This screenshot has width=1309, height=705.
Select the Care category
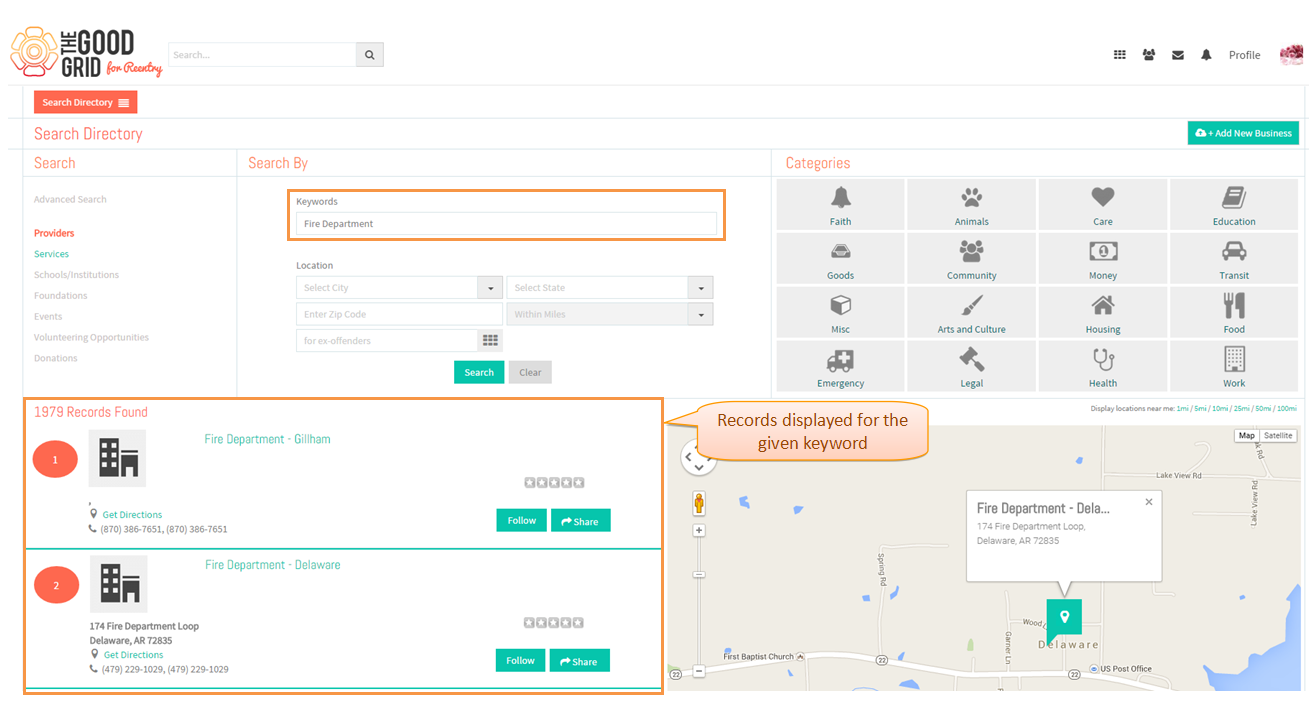point(1102,205)
